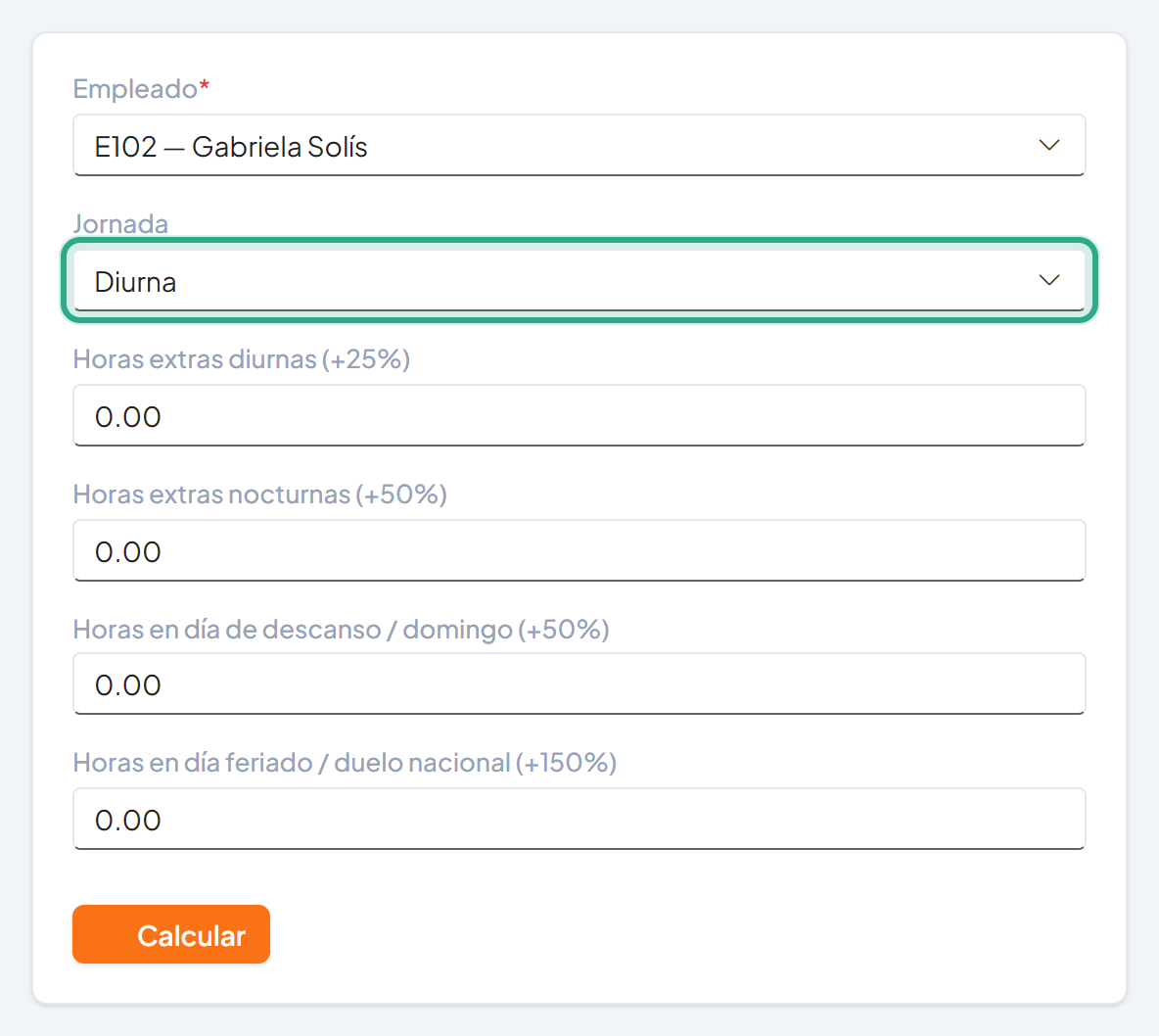
Task: Click the chevron arrow in the Jornada field
Action: (x=1048, y=280)
